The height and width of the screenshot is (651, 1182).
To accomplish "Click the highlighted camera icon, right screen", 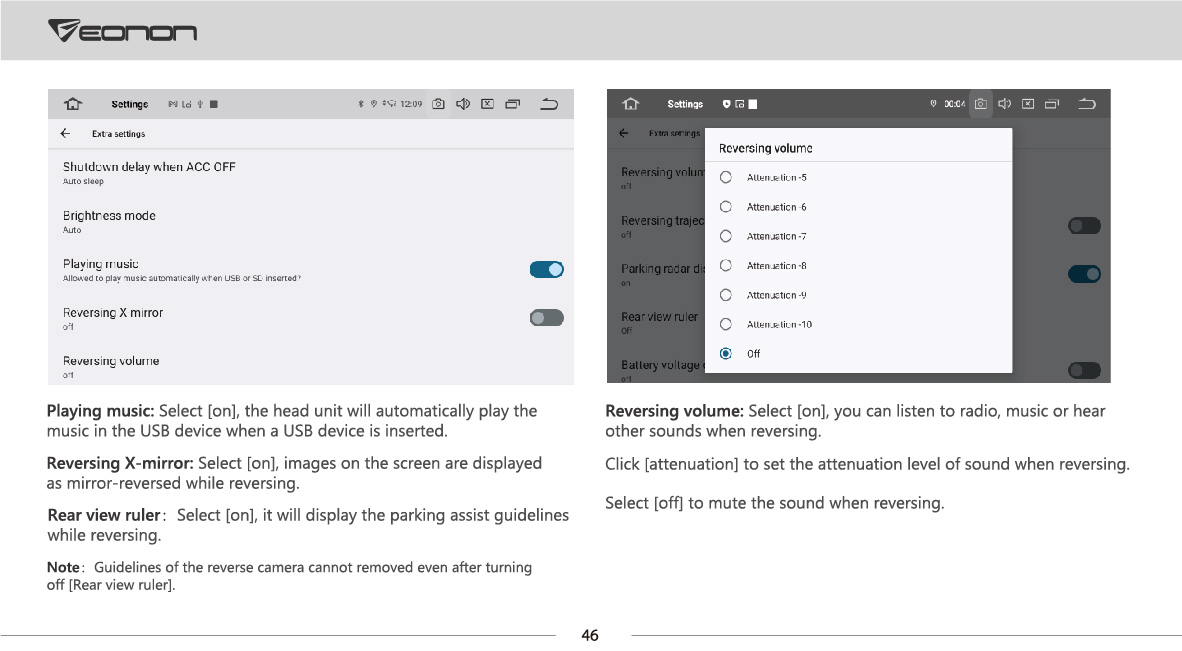I will pos(980,104).
